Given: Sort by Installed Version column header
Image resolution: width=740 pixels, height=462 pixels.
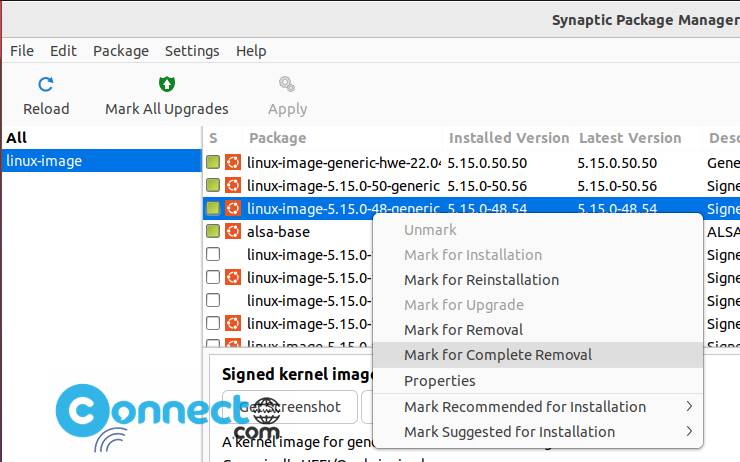Looking at the screenshot, I should point(509,138).
